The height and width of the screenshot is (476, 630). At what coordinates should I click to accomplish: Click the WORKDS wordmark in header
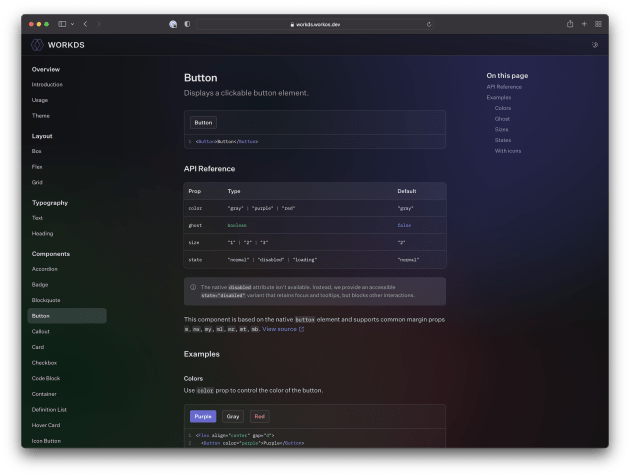(66, 45)
